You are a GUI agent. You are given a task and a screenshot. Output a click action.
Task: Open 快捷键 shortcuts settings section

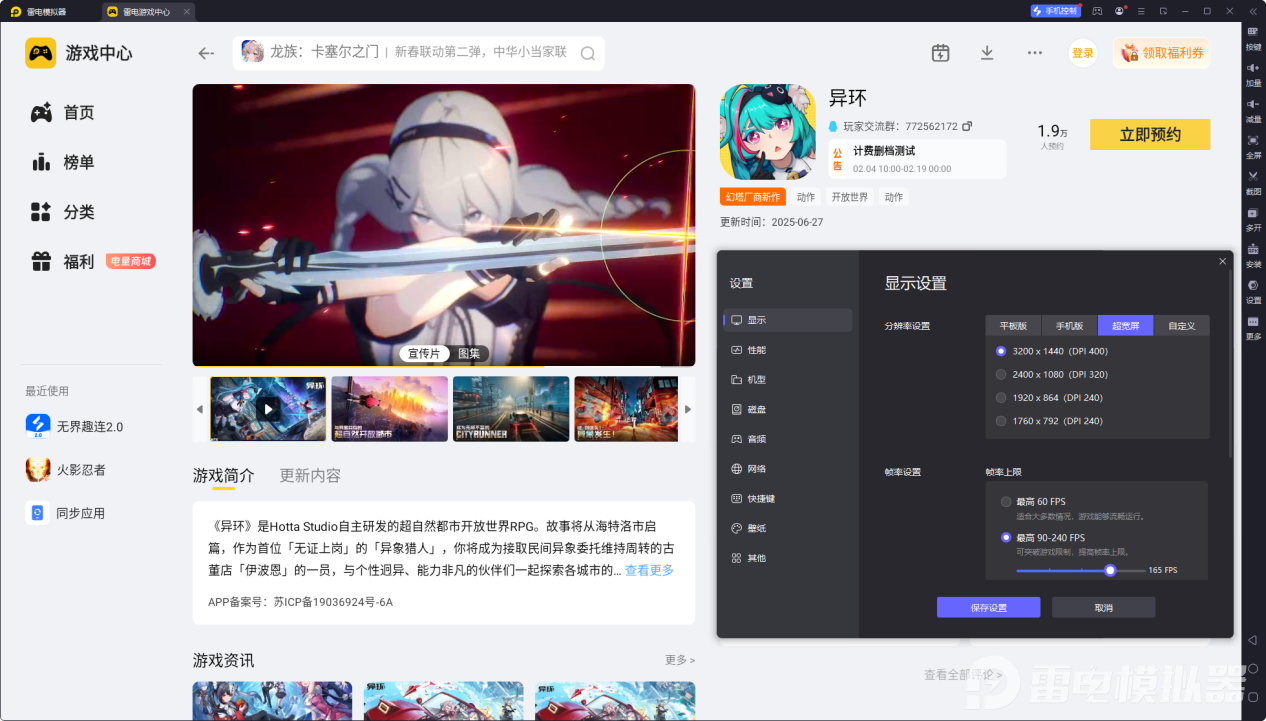pos(787,498)
